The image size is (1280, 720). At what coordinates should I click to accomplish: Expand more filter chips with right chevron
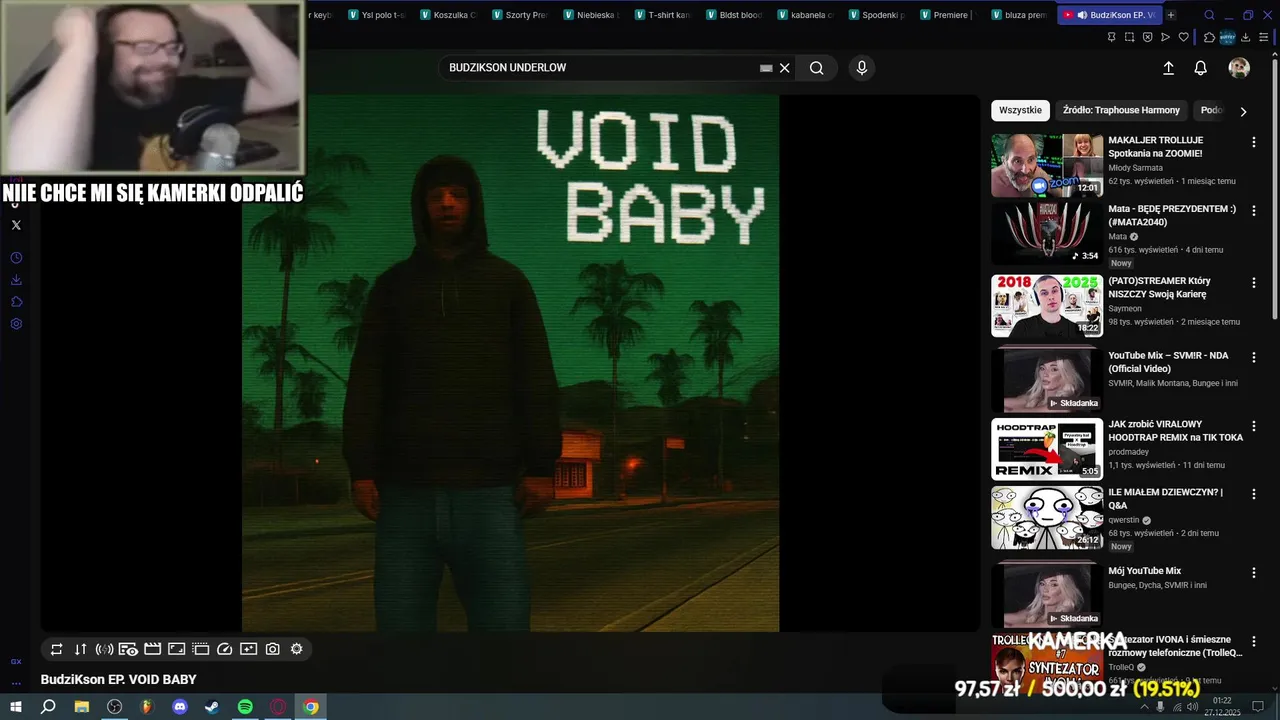coord(1243,111)
